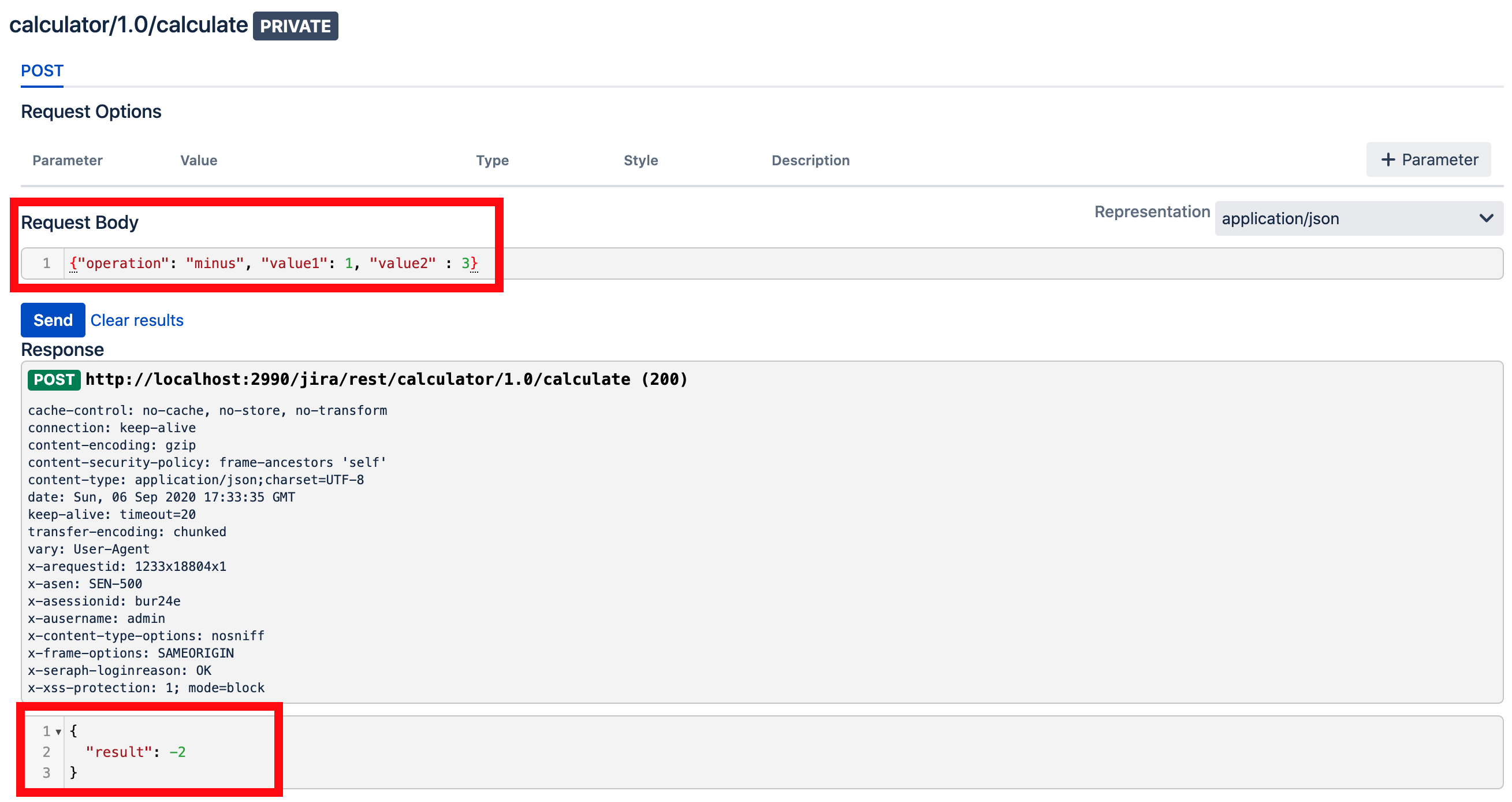Click the x-frame-options: SAMEORIGIN header line
This screenshot has width=1512, height=802.
[131, 653]
